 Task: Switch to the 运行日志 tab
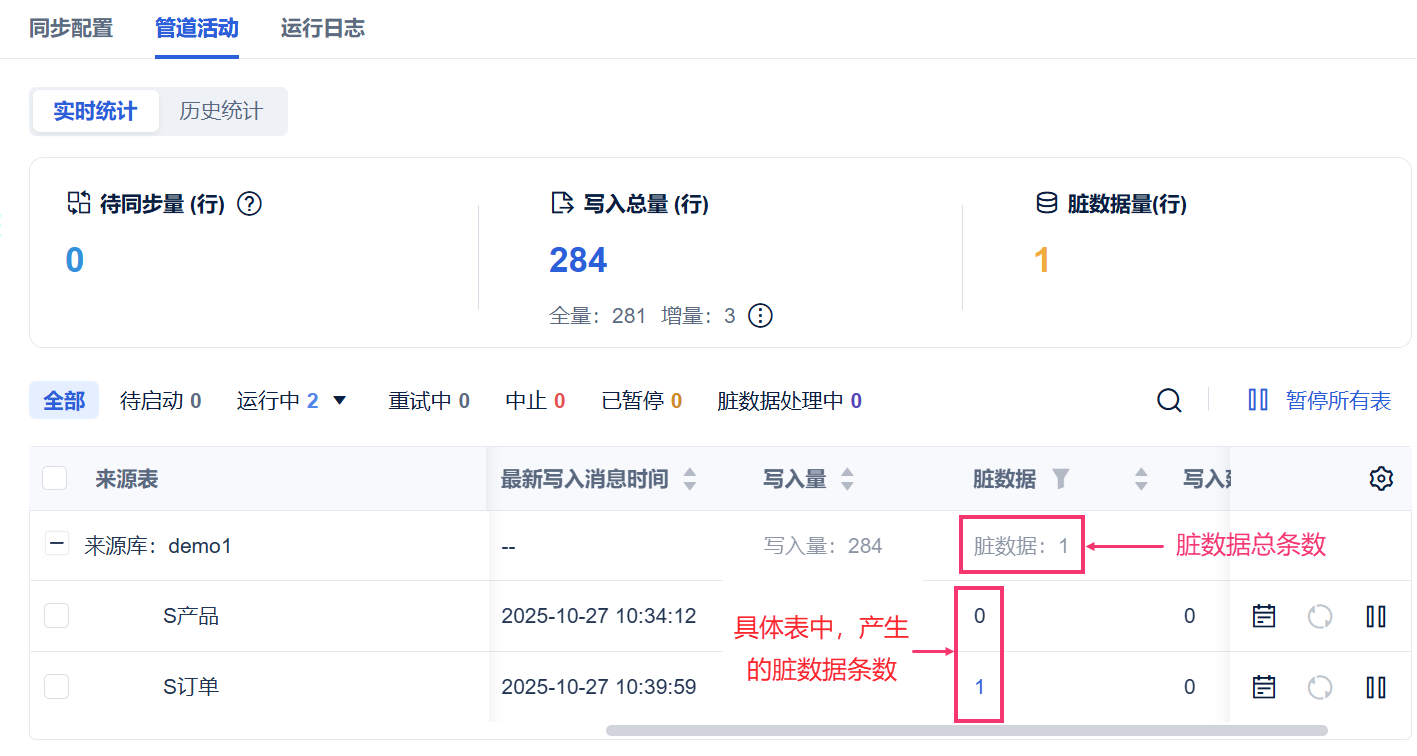tap(322, 28)
